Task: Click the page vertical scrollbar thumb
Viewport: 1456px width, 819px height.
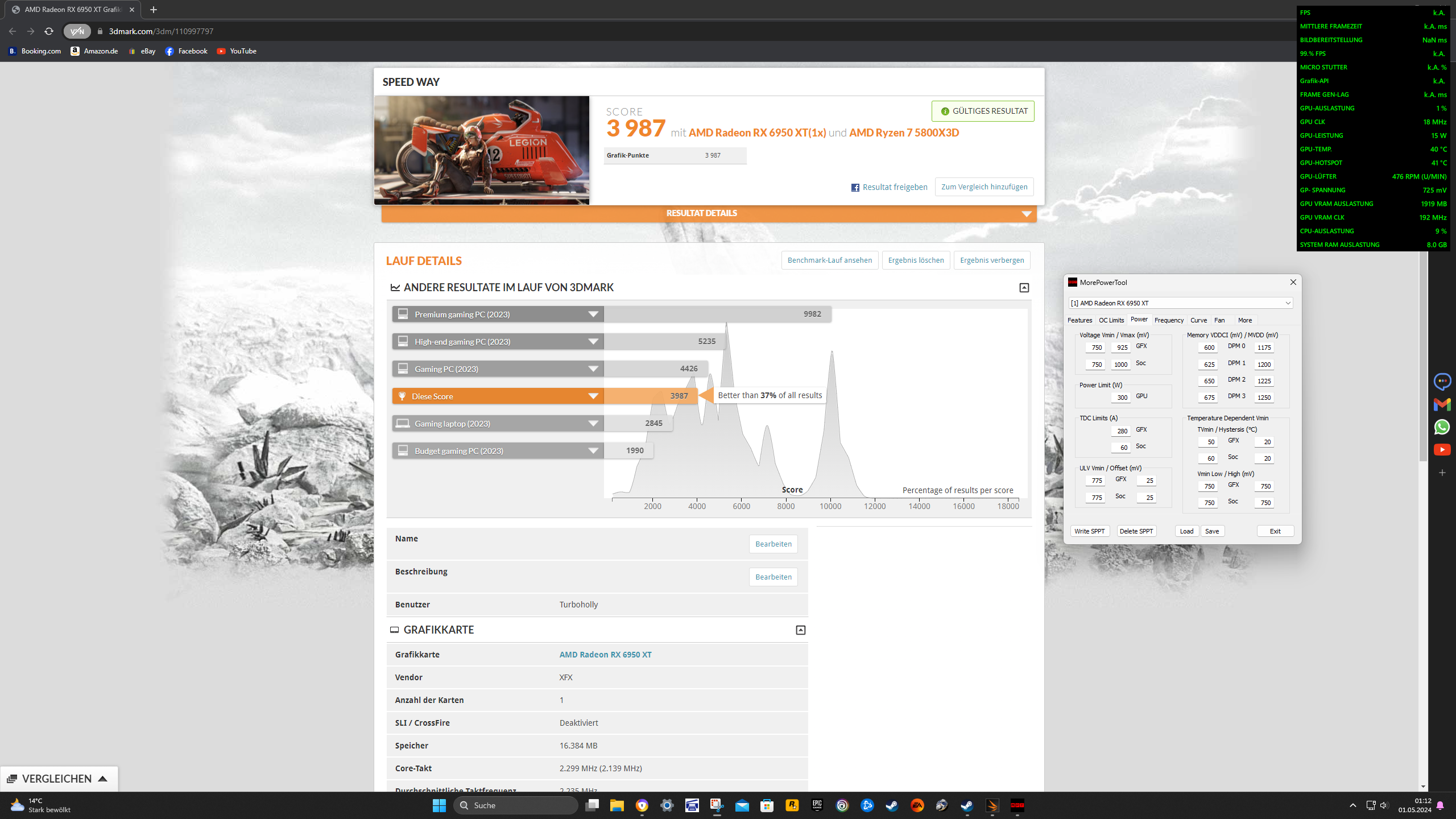Action: pos(1423,353)
